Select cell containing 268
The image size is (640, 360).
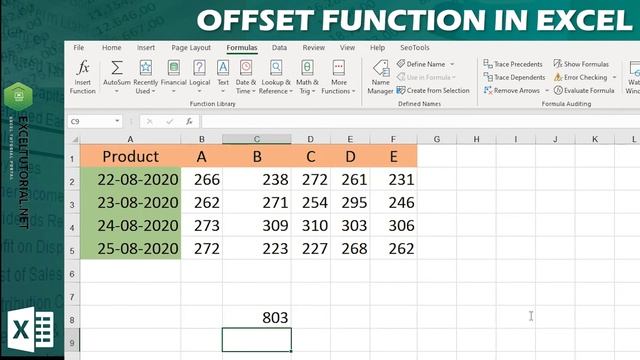[350, 248]
